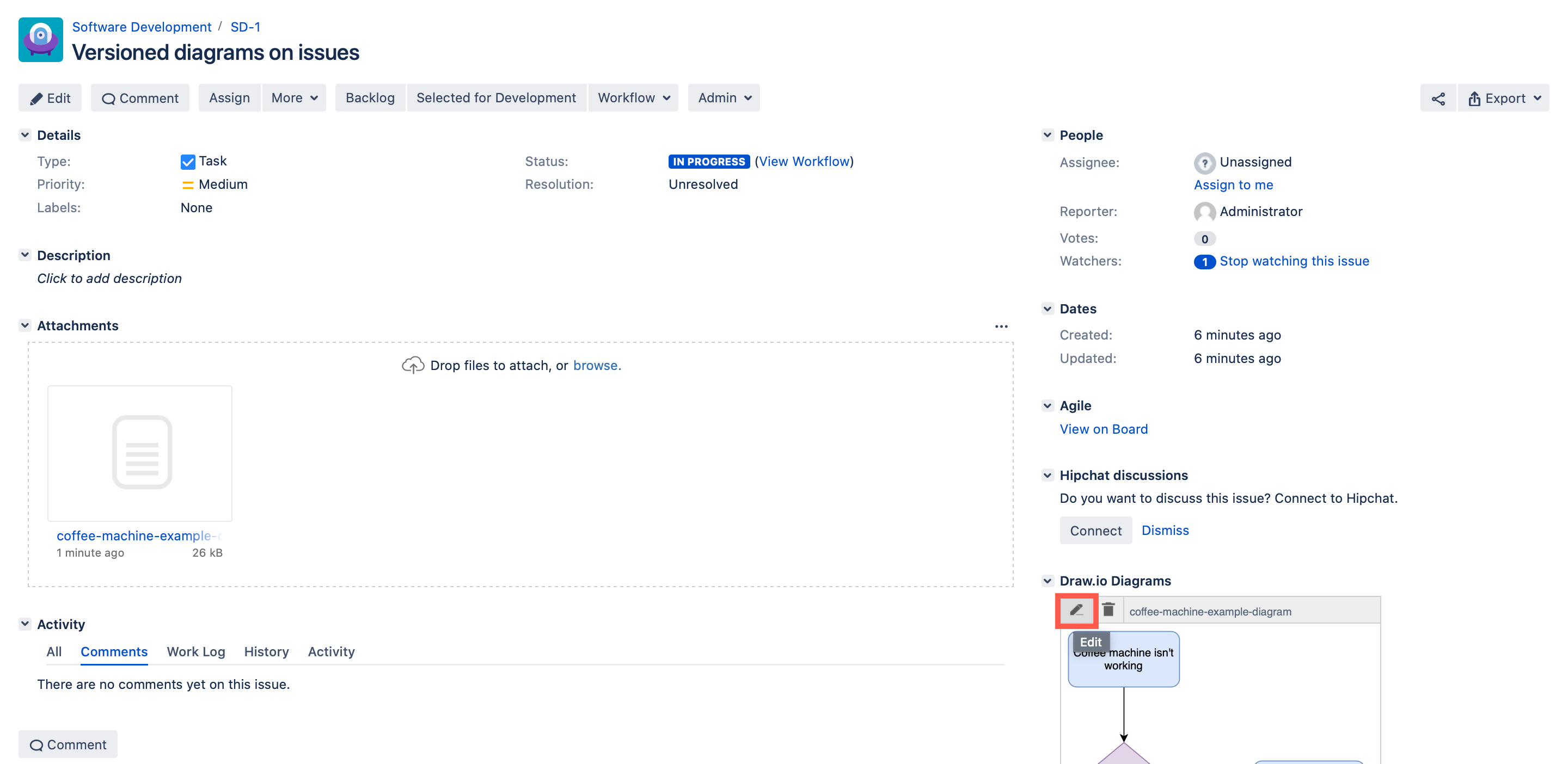This screenshot has height=764, width=1568.
Task: Click the Software Development project avatar
Action: point(40,39)
